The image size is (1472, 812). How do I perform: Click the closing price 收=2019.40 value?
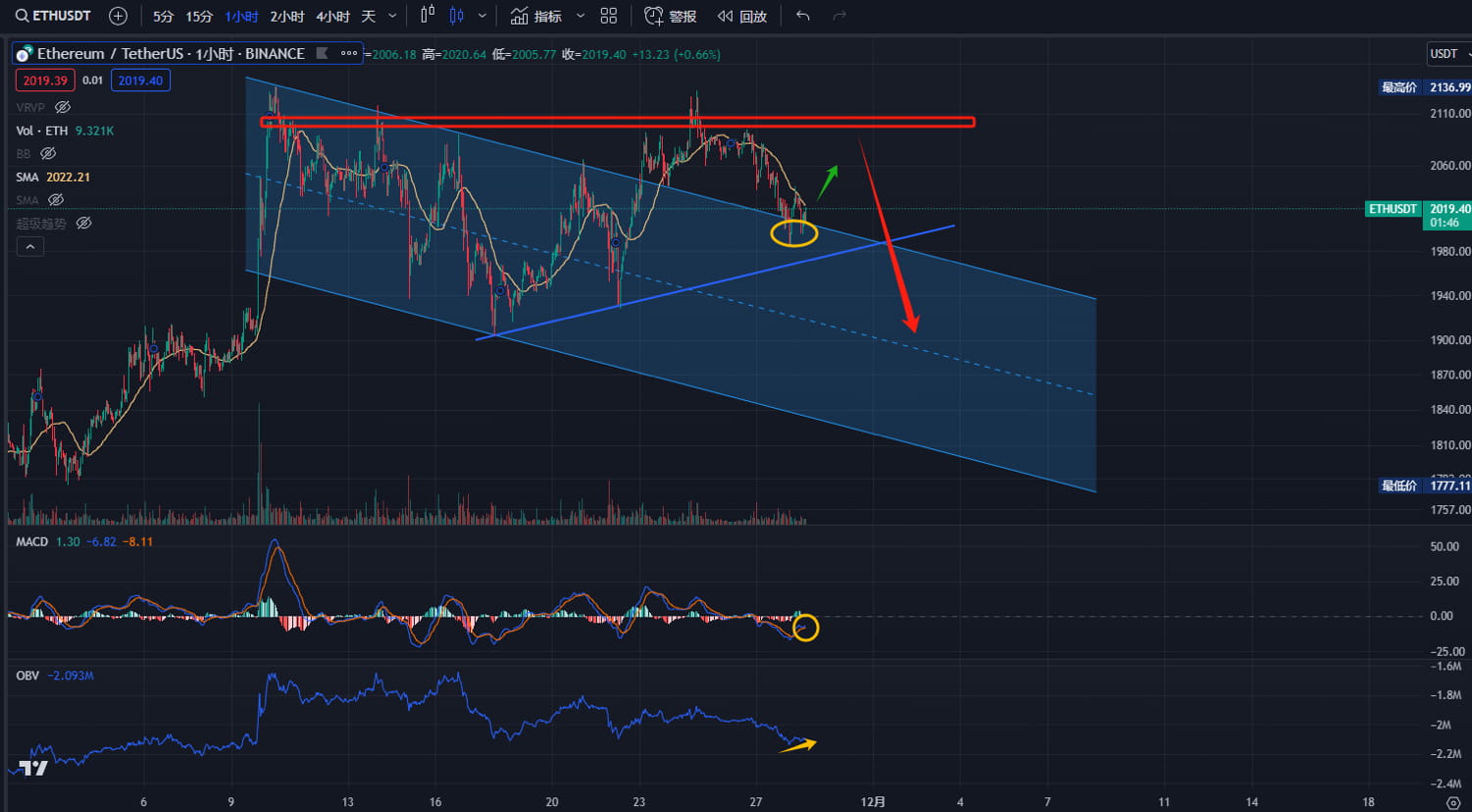[593, 55]
